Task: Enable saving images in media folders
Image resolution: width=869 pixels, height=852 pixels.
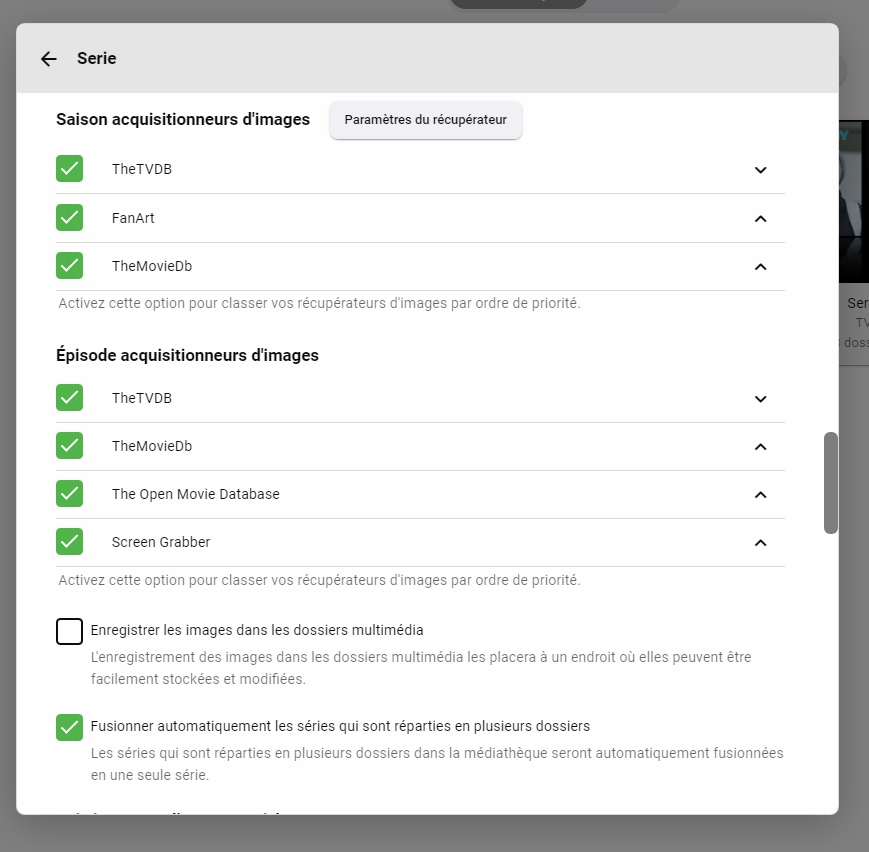Action: [70, 632]
